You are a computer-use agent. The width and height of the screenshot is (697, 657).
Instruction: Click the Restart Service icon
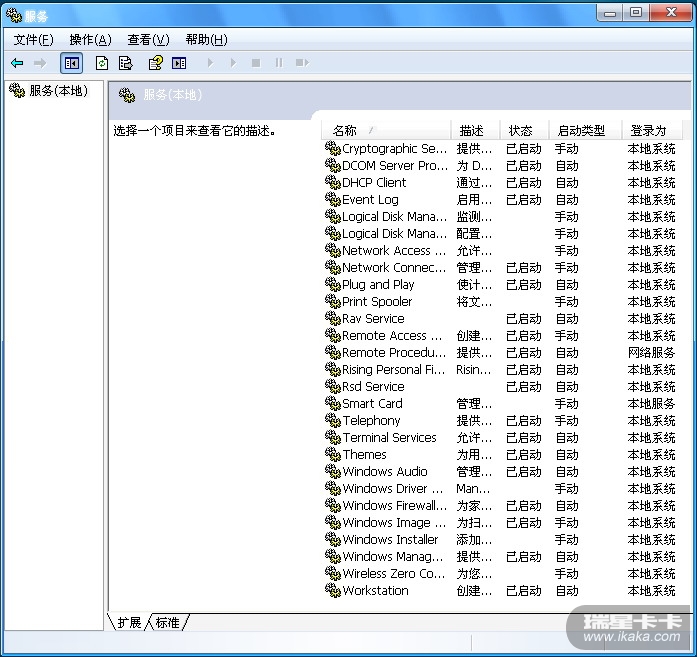tap(302, 63)
